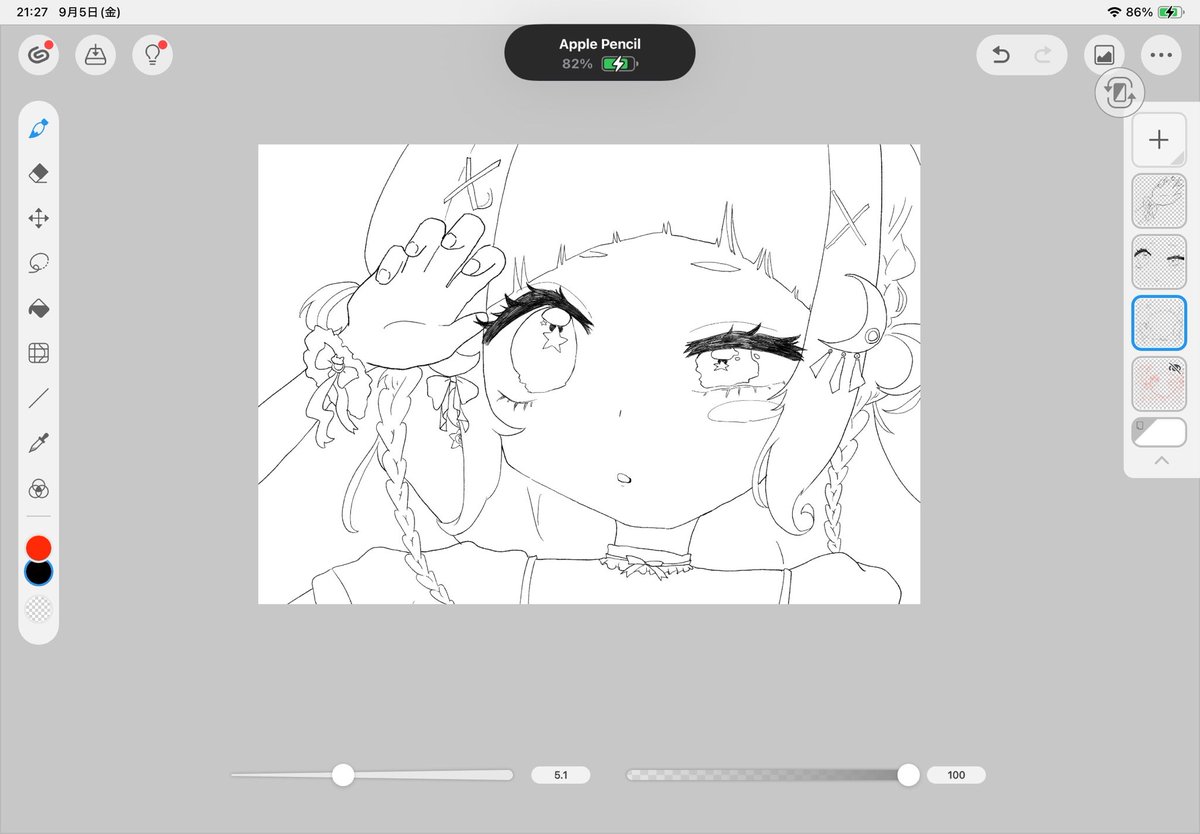Select the top hand sketch layer thumbnail
The height and width of the screenshot is (834, 1200).
(x=1159, y=201)
